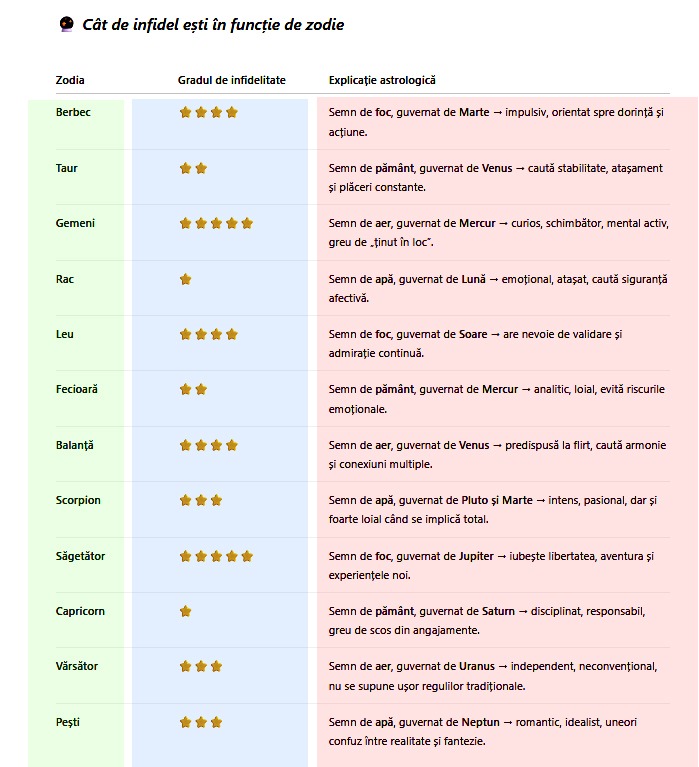Click the four-star rating for Balanță
This screenshot has height=767, width=699.
tap(208, 445)
